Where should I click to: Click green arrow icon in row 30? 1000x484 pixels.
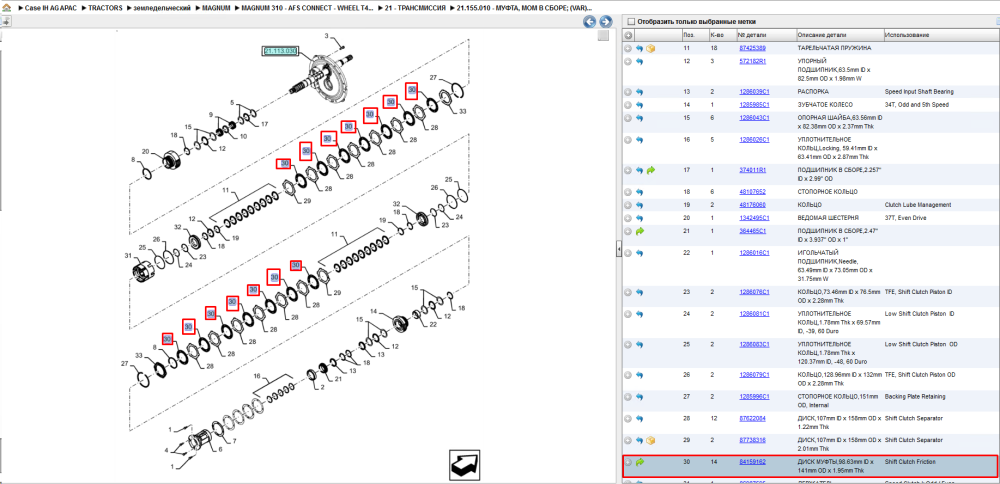pyautogui.click(x=640, y=462)
